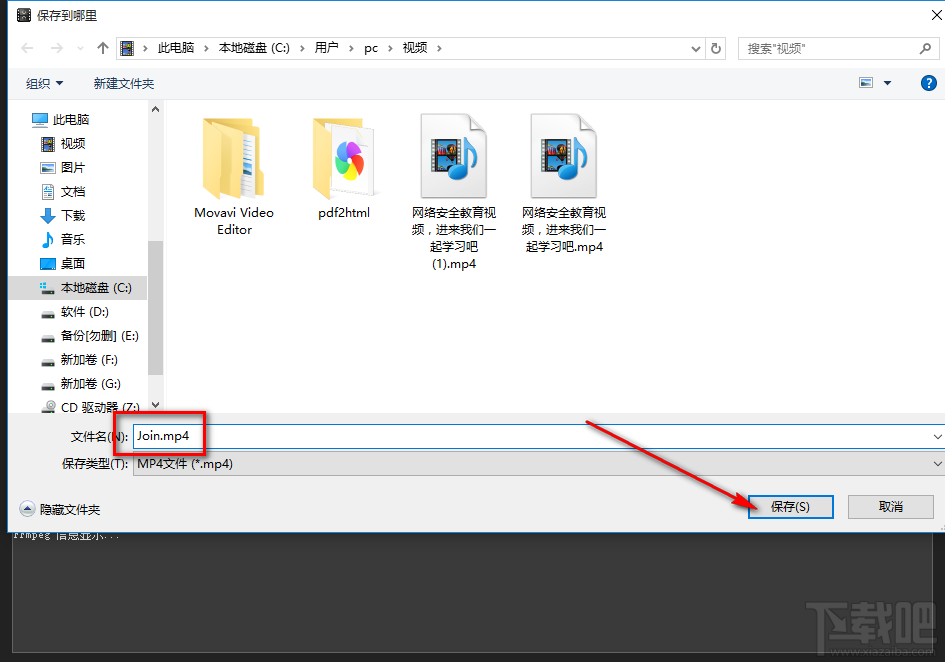This screenshot has height=662, width=945.
Task: Open recent locations dropdown arrow
Action: tap(80, 48)
